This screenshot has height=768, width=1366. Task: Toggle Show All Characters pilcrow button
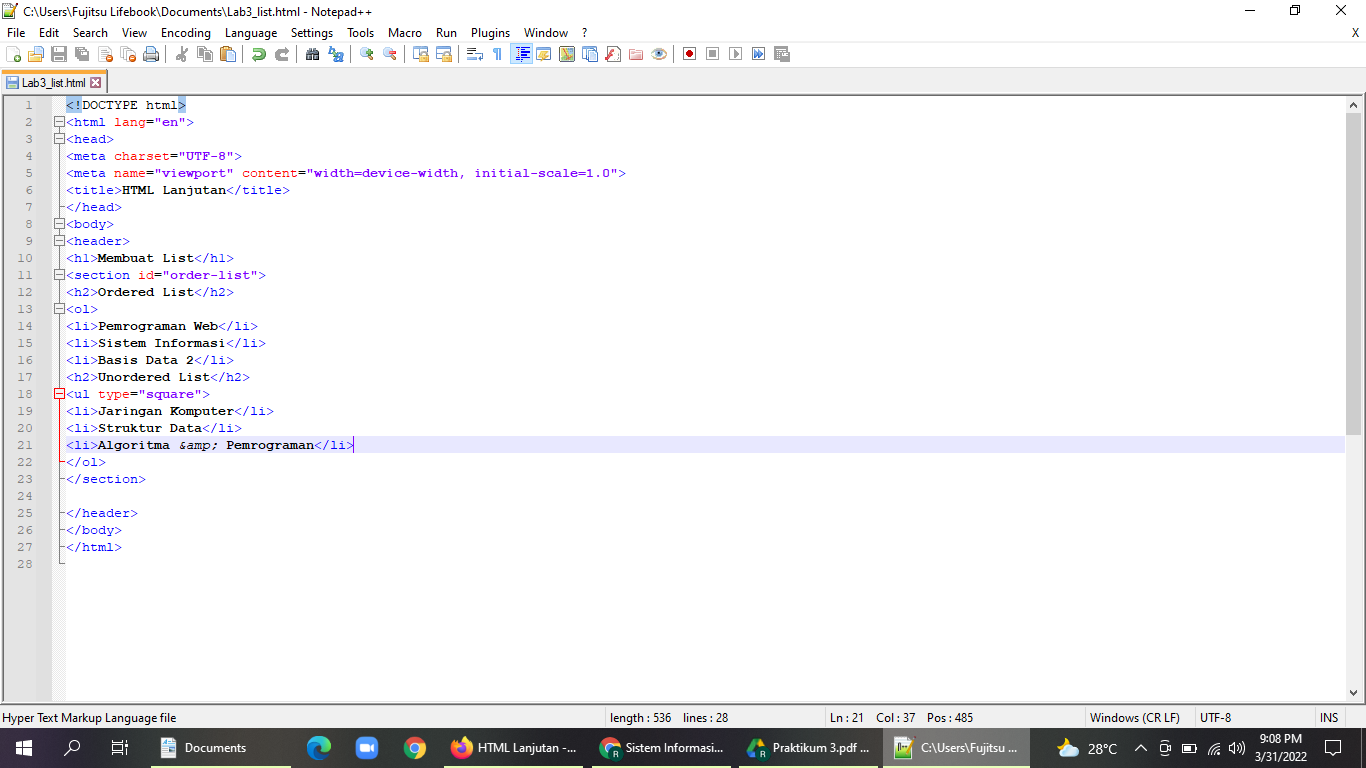[x=498, y=54]
